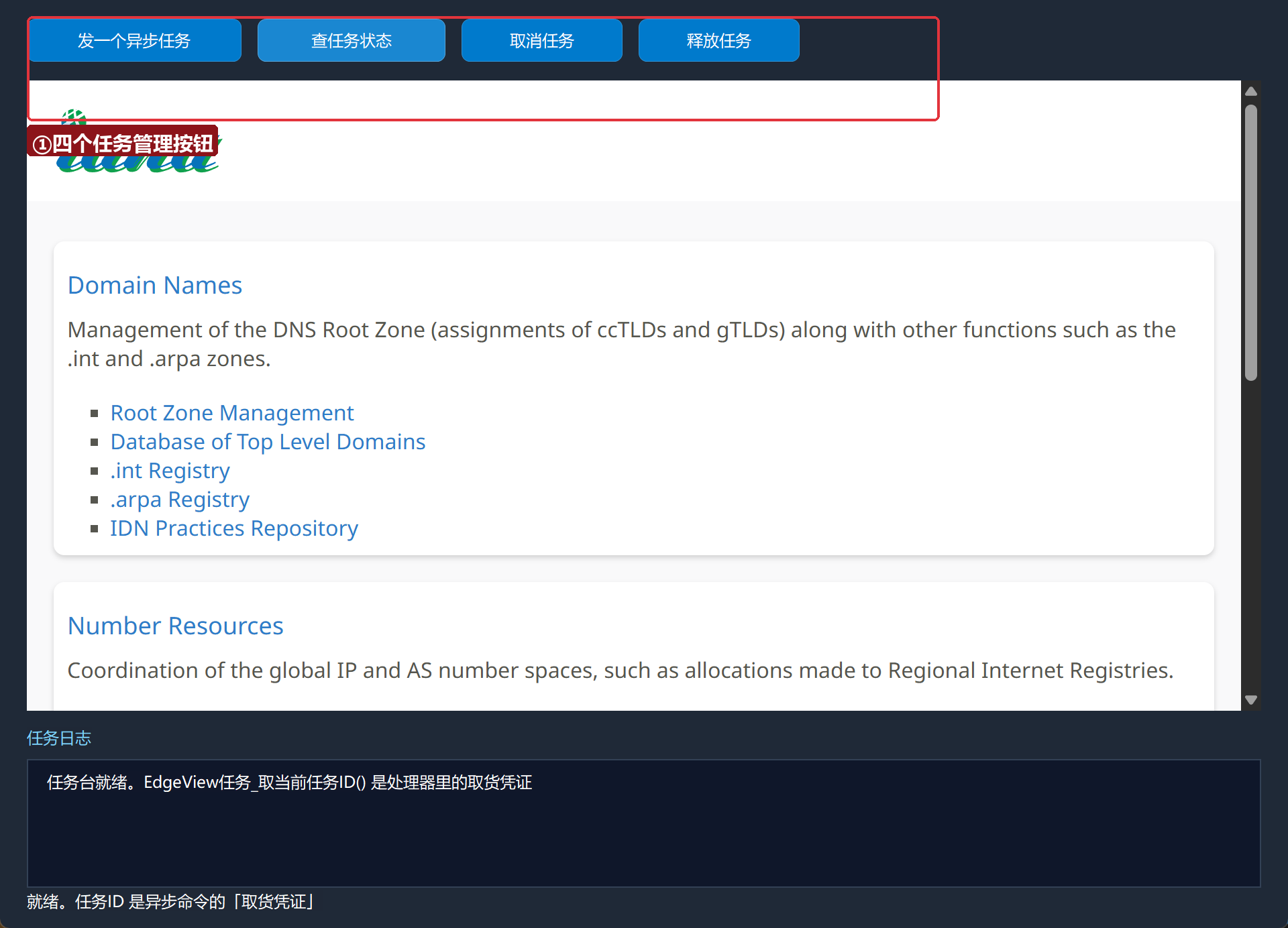The height and width of the screenshot is (928, 1288).
Task: Click the scrollbar up arrow
Action: (x=1250, y=91)
